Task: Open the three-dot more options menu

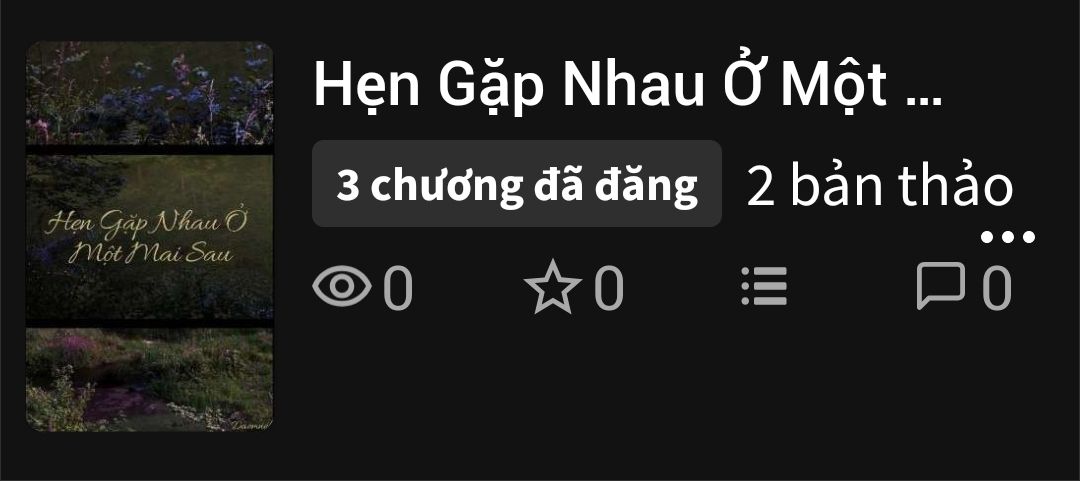Action: pos(1008,237)
